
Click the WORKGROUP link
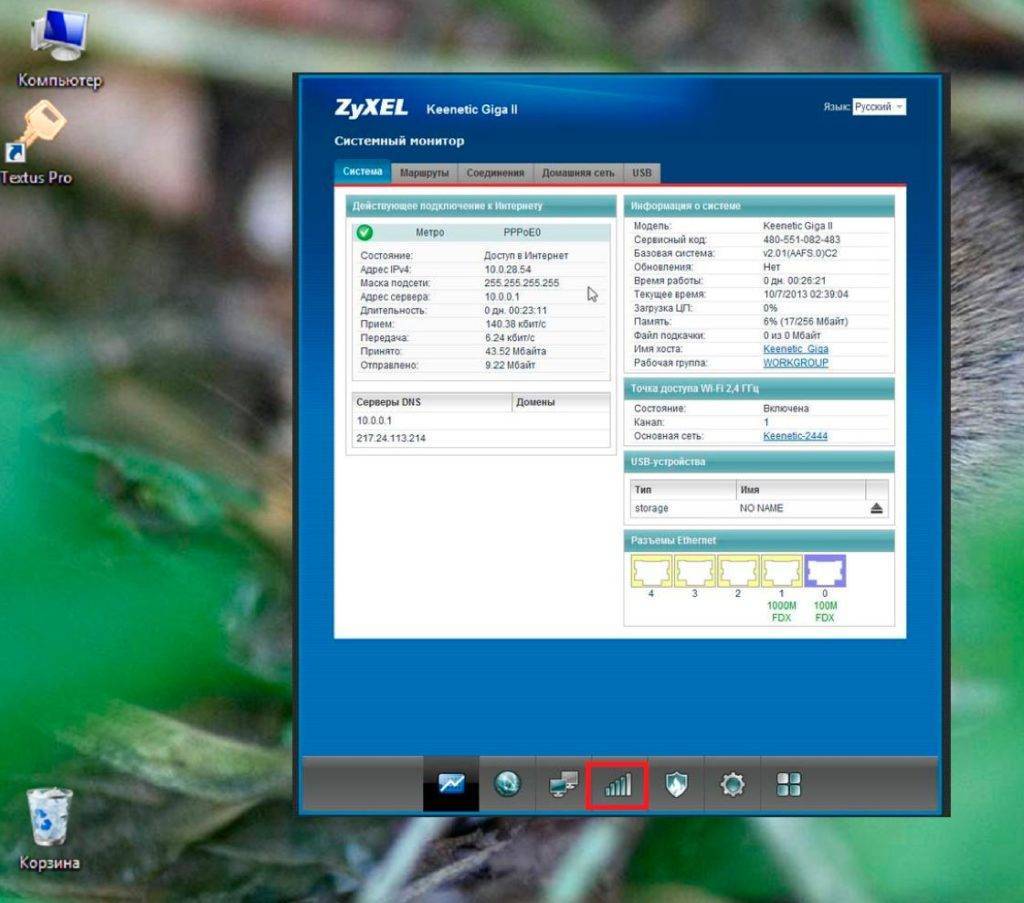795,363
